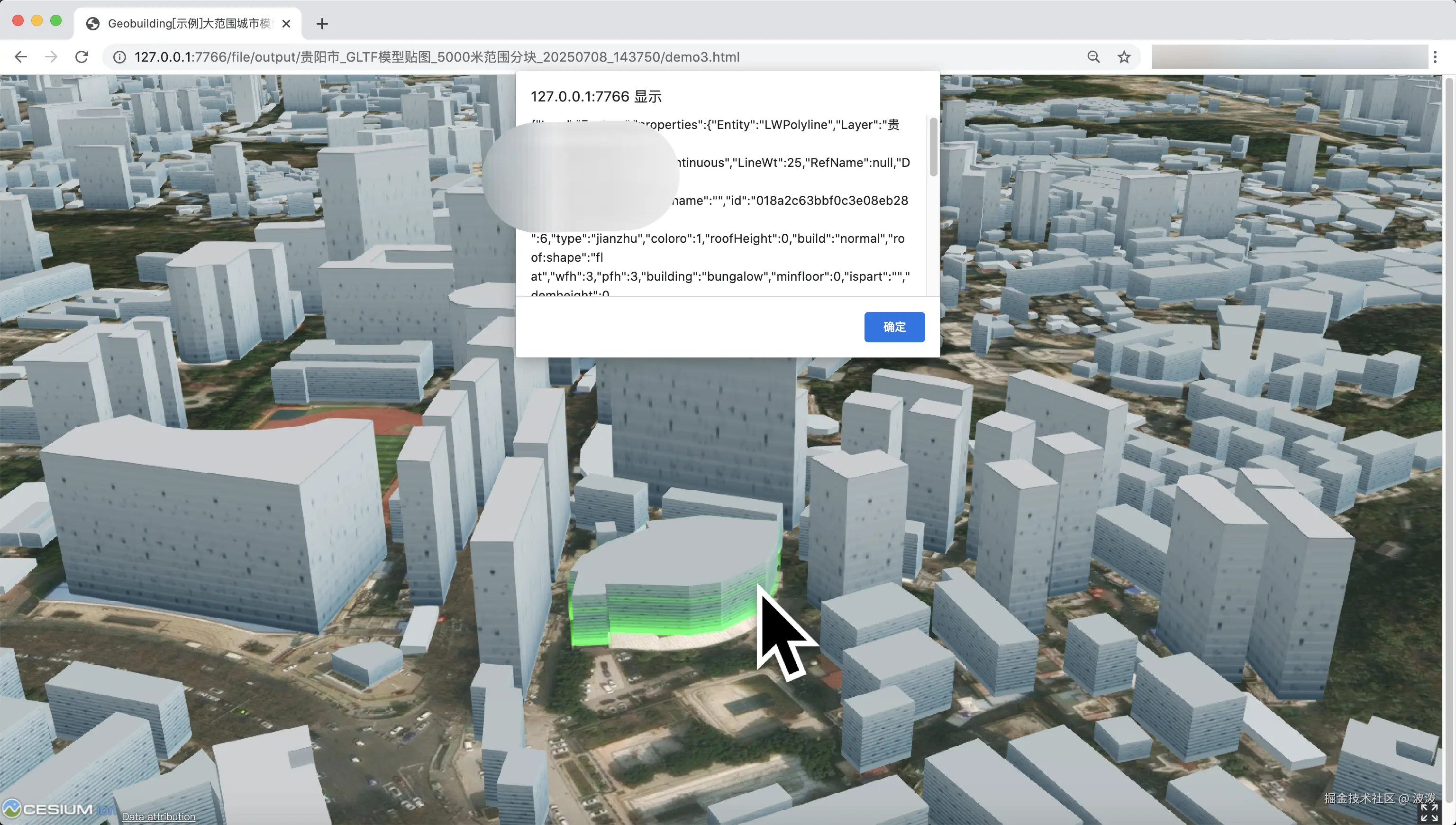Click the Cesium ion logo
The width and height of the screenshot is (1456, 825).
(56, 808)
